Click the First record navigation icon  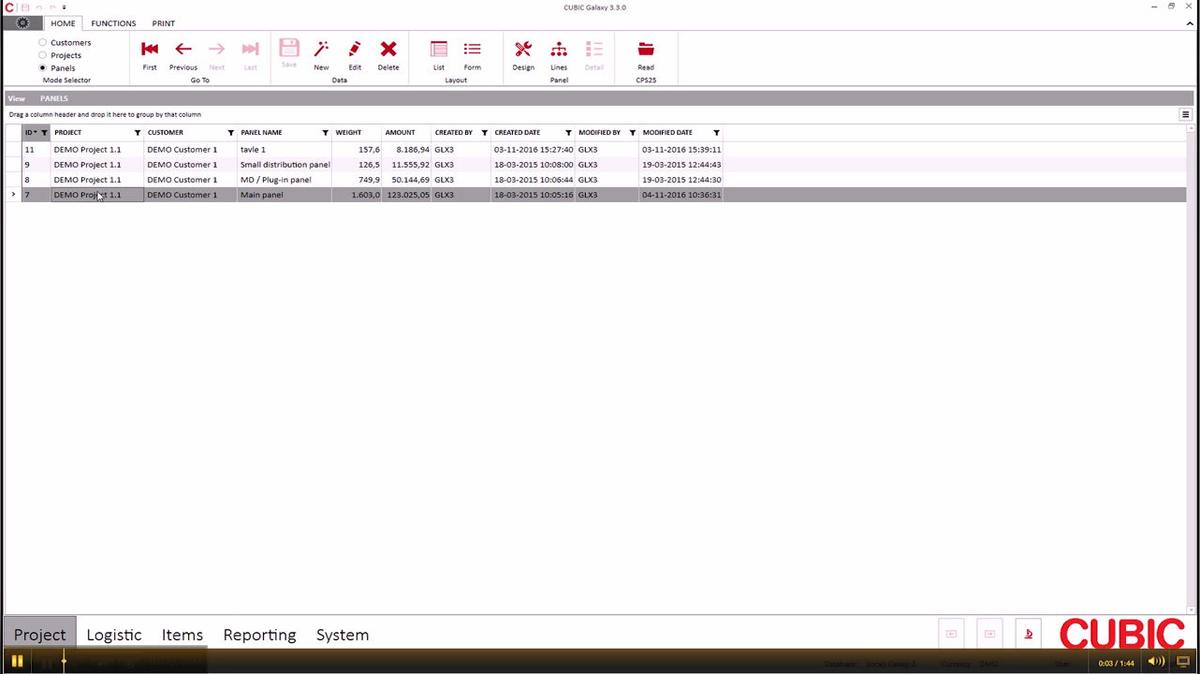tap(149, 50)
